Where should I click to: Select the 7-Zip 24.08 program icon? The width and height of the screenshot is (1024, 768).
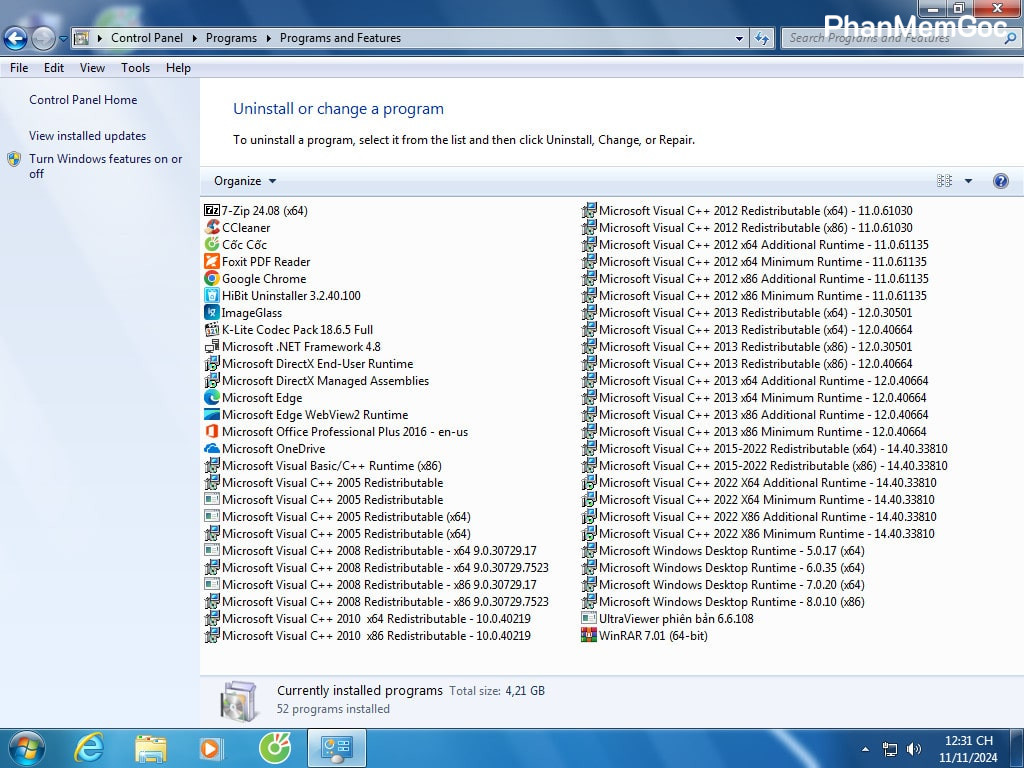(x=211, y=211)
